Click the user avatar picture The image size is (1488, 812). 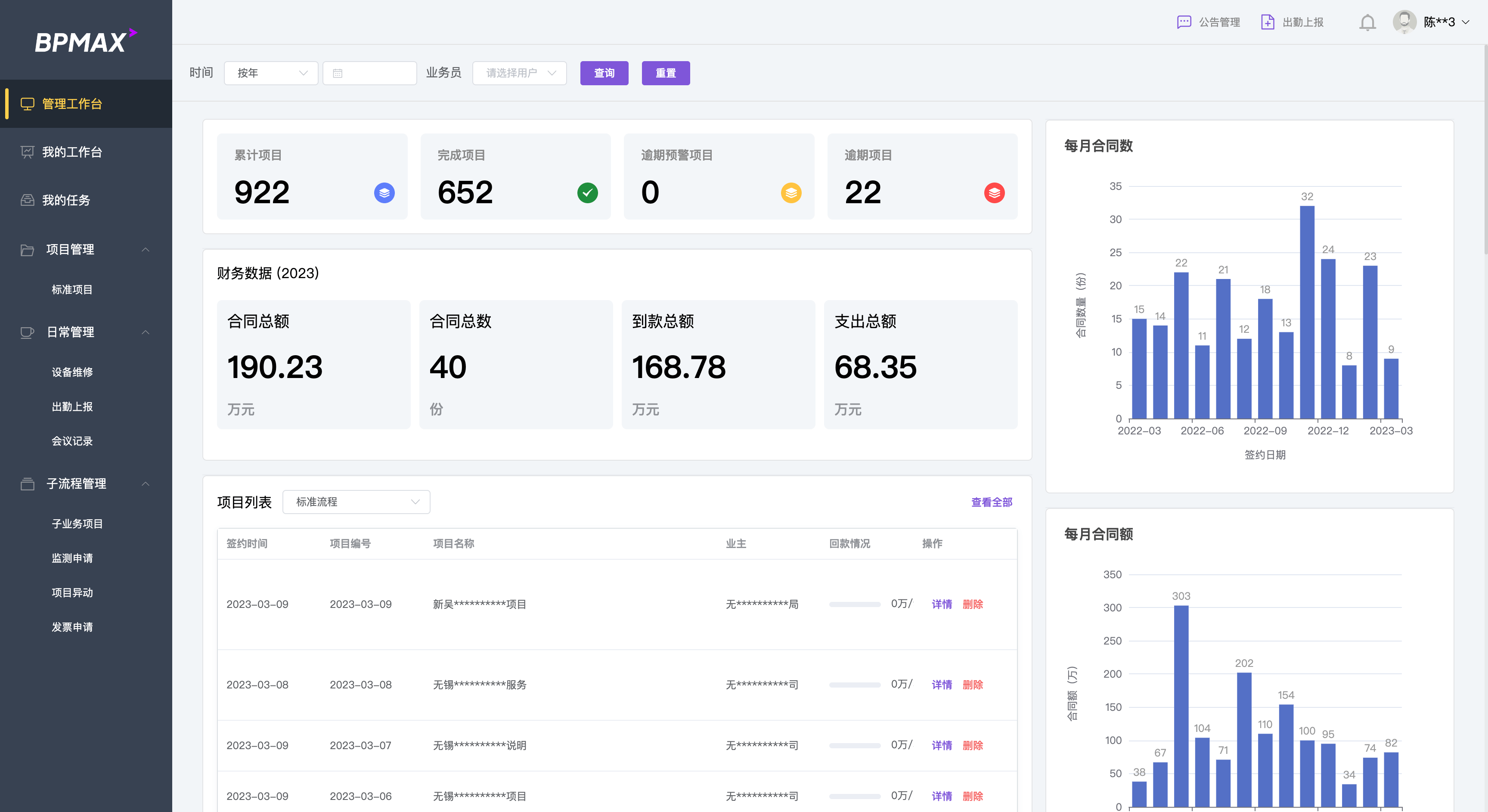pyautogui.click(x=1404, y=22)
